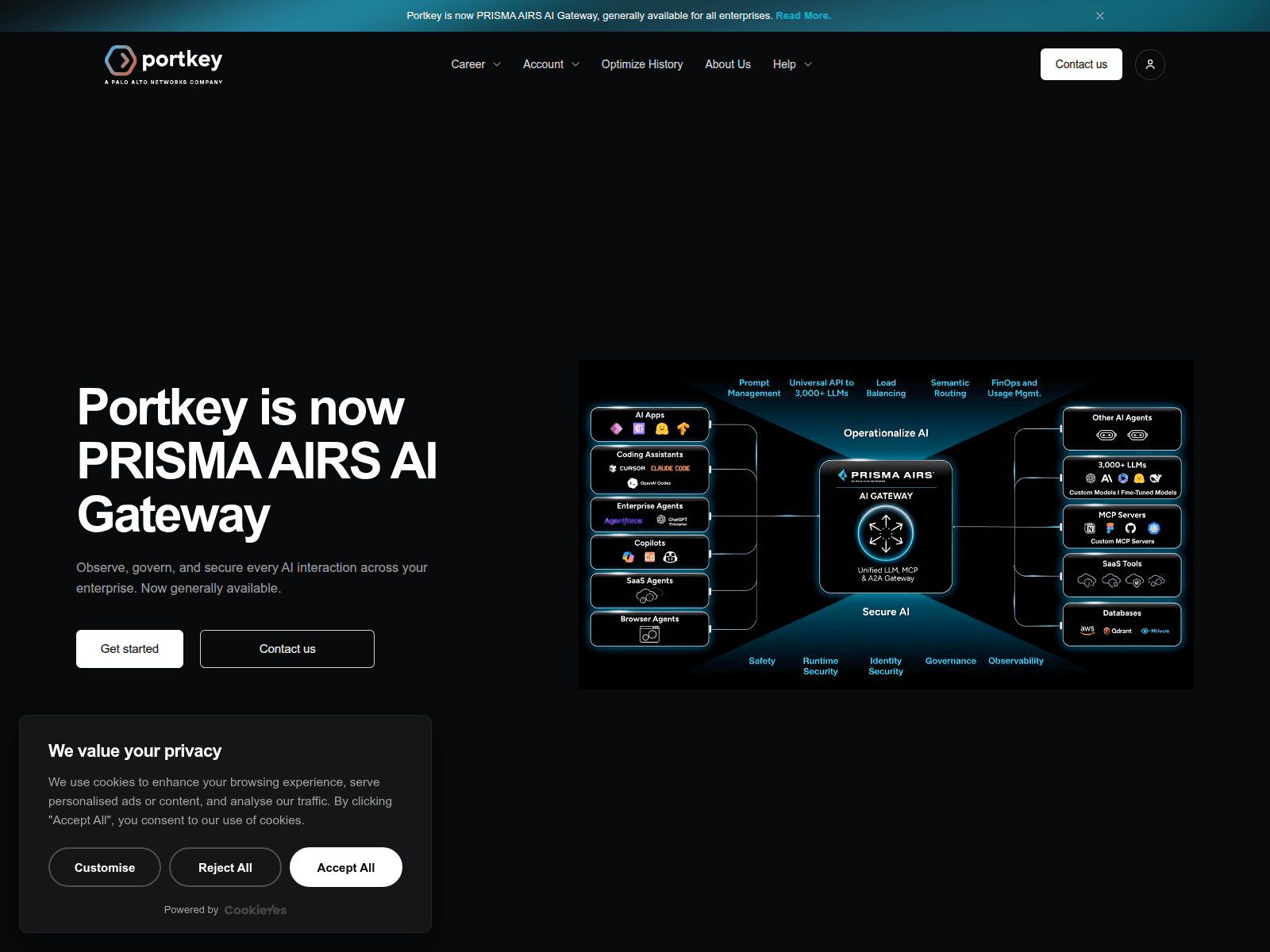
Task: Click the first SaaS Tools cloud icon
Action: click(1087, 581)
